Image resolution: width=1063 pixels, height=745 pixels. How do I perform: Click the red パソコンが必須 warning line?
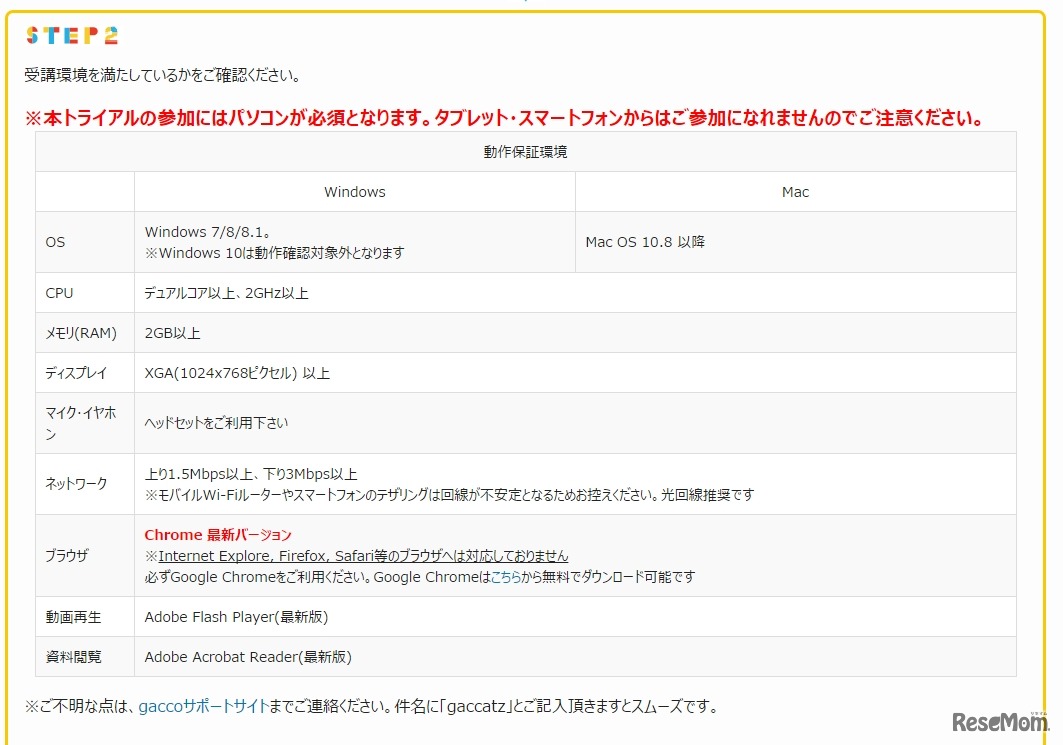(x=504, y=118)
